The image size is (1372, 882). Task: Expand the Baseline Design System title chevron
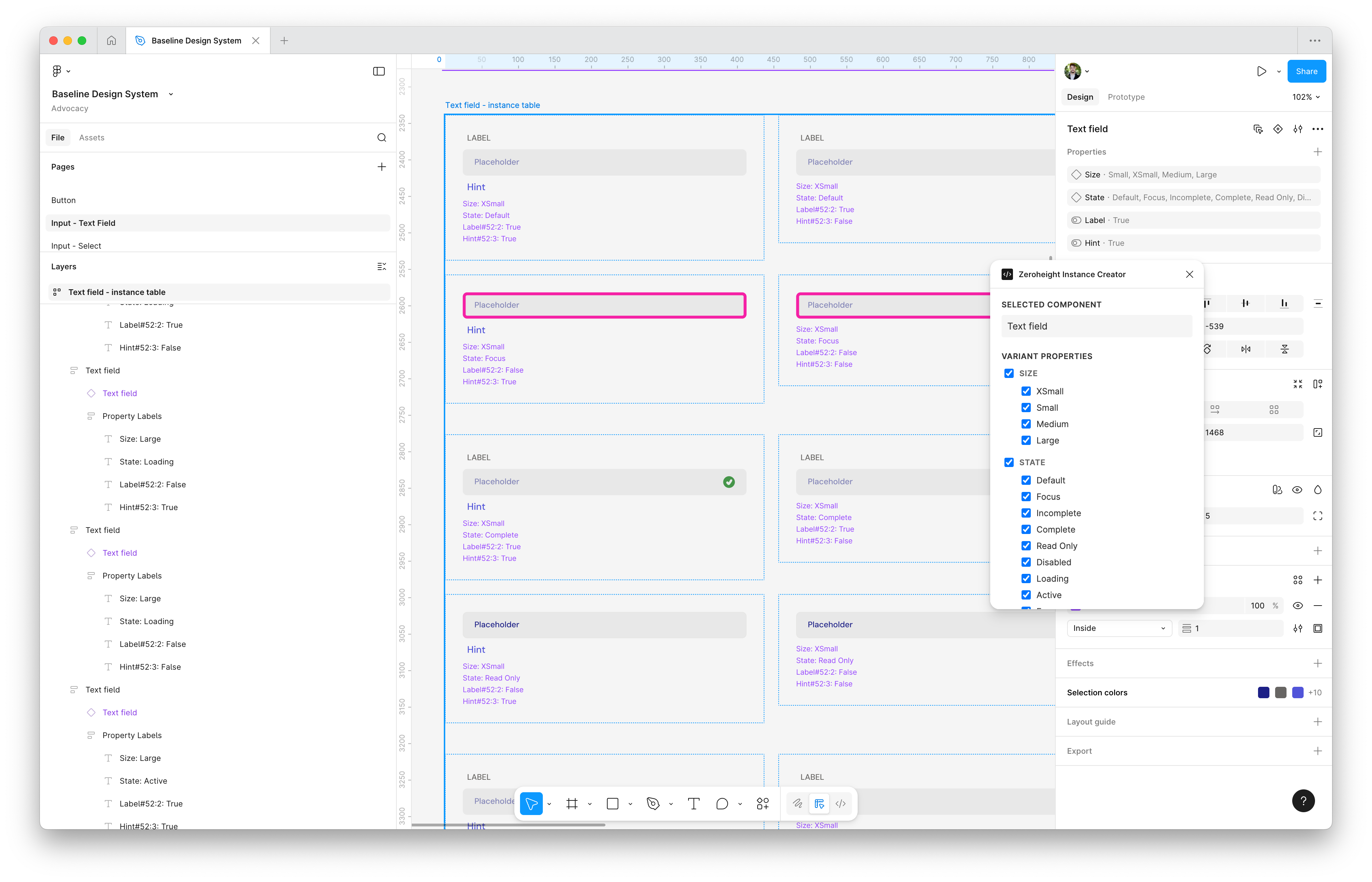coord(171,94)
